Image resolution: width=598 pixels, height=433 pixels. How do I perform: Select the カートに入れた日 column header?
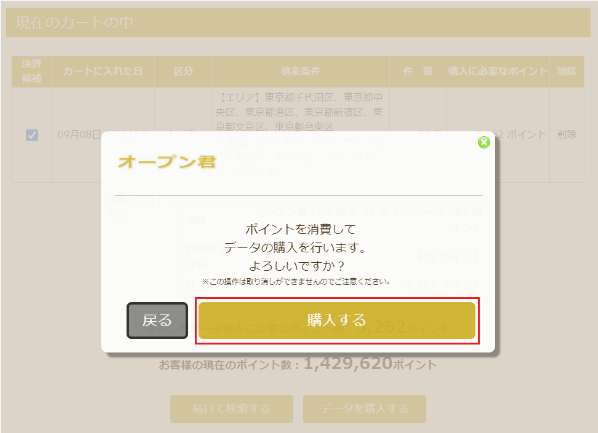click(103, 71)
